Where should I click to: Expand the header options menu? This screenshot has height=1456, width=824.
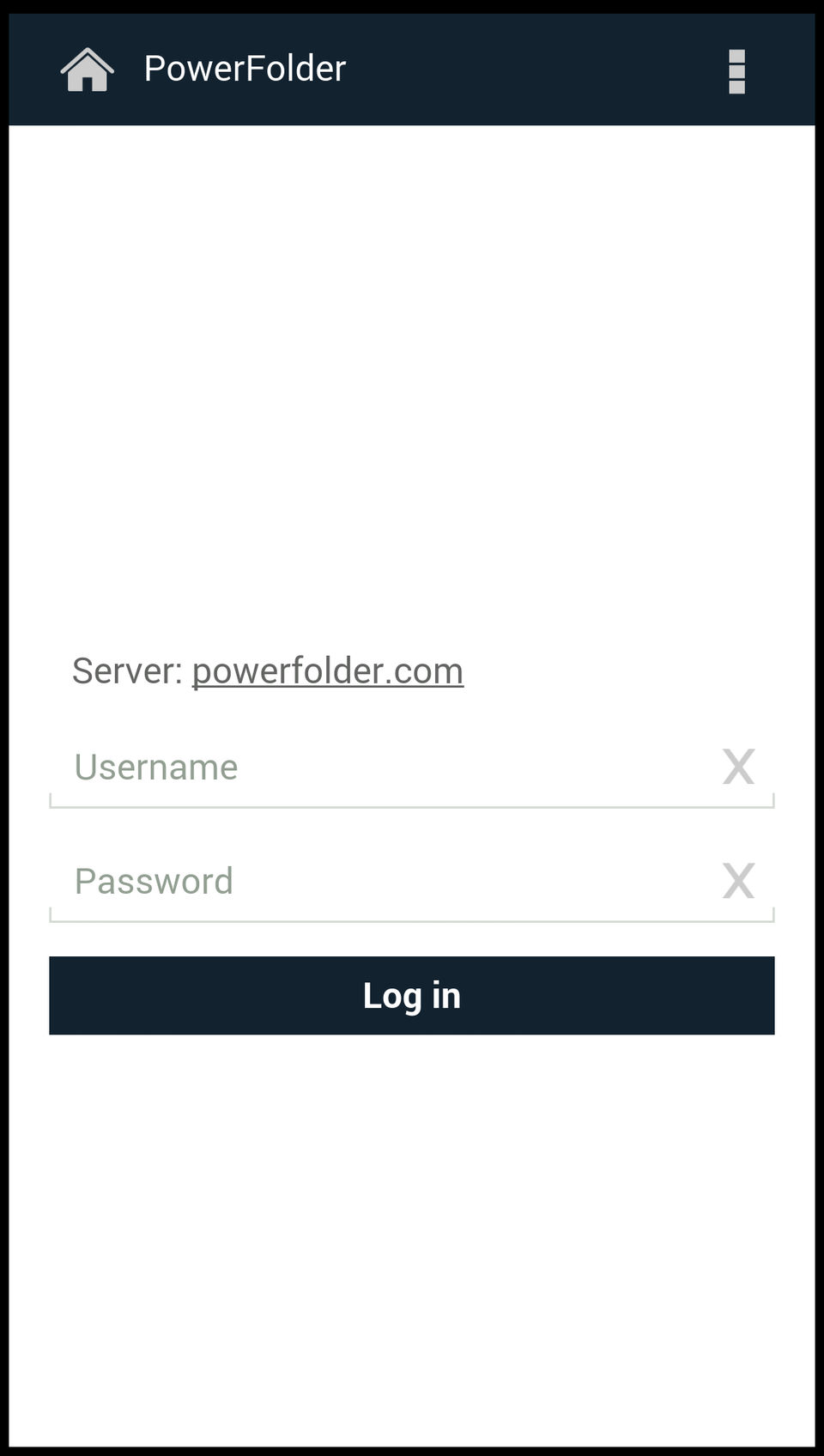point(736,71)
